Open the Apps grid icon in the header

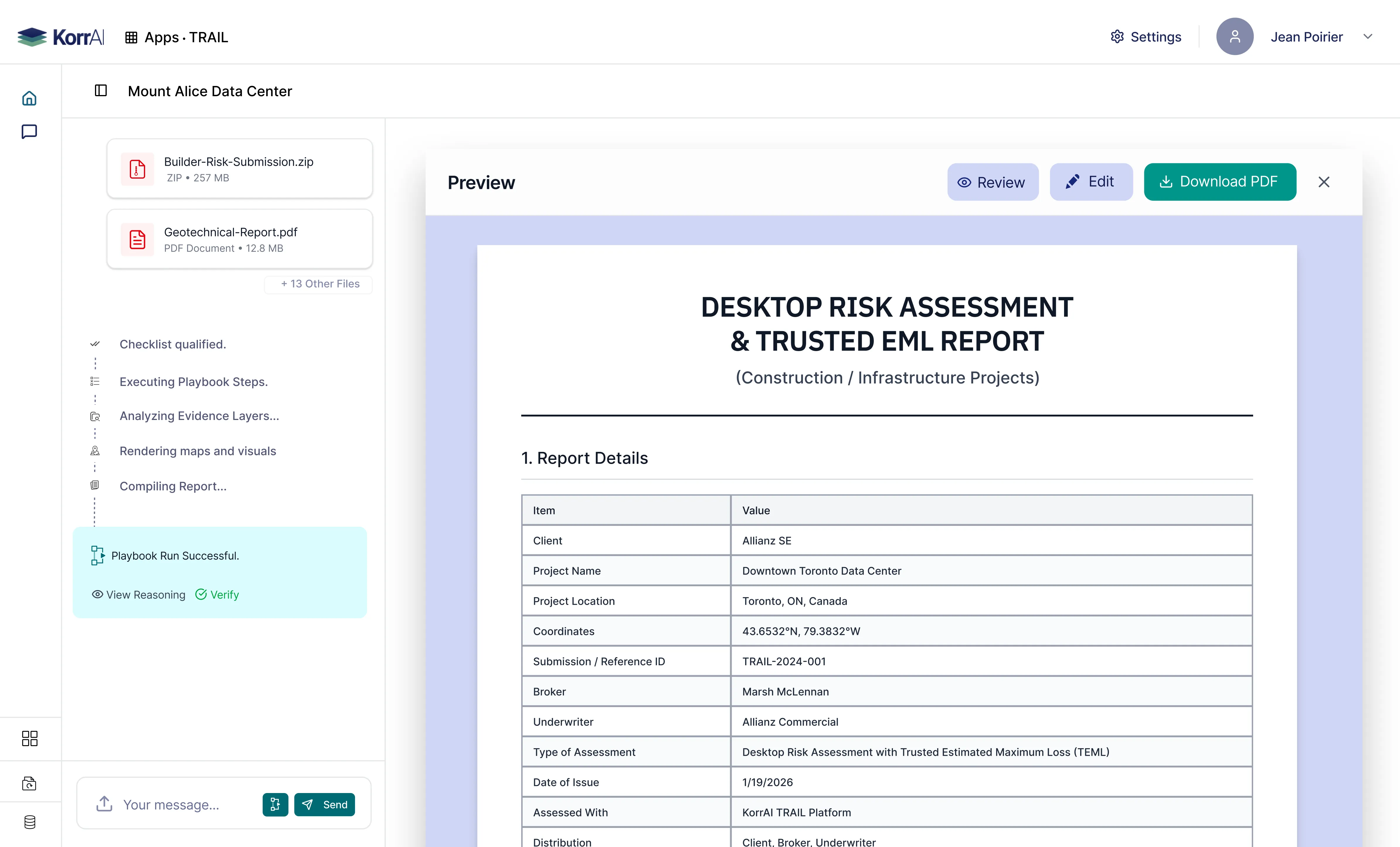(x=131, y=37)
